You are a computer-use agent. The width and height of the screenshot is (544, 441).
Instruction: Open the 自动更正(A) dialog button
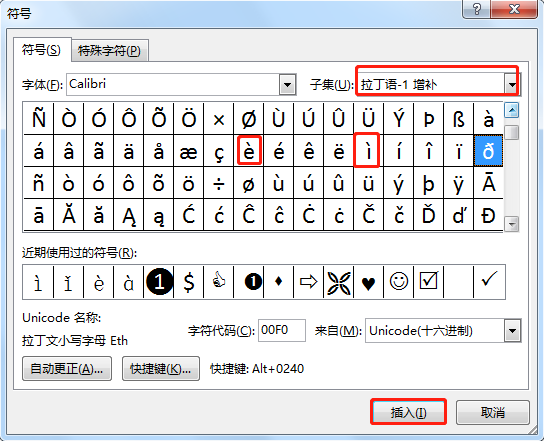point(67,368)
